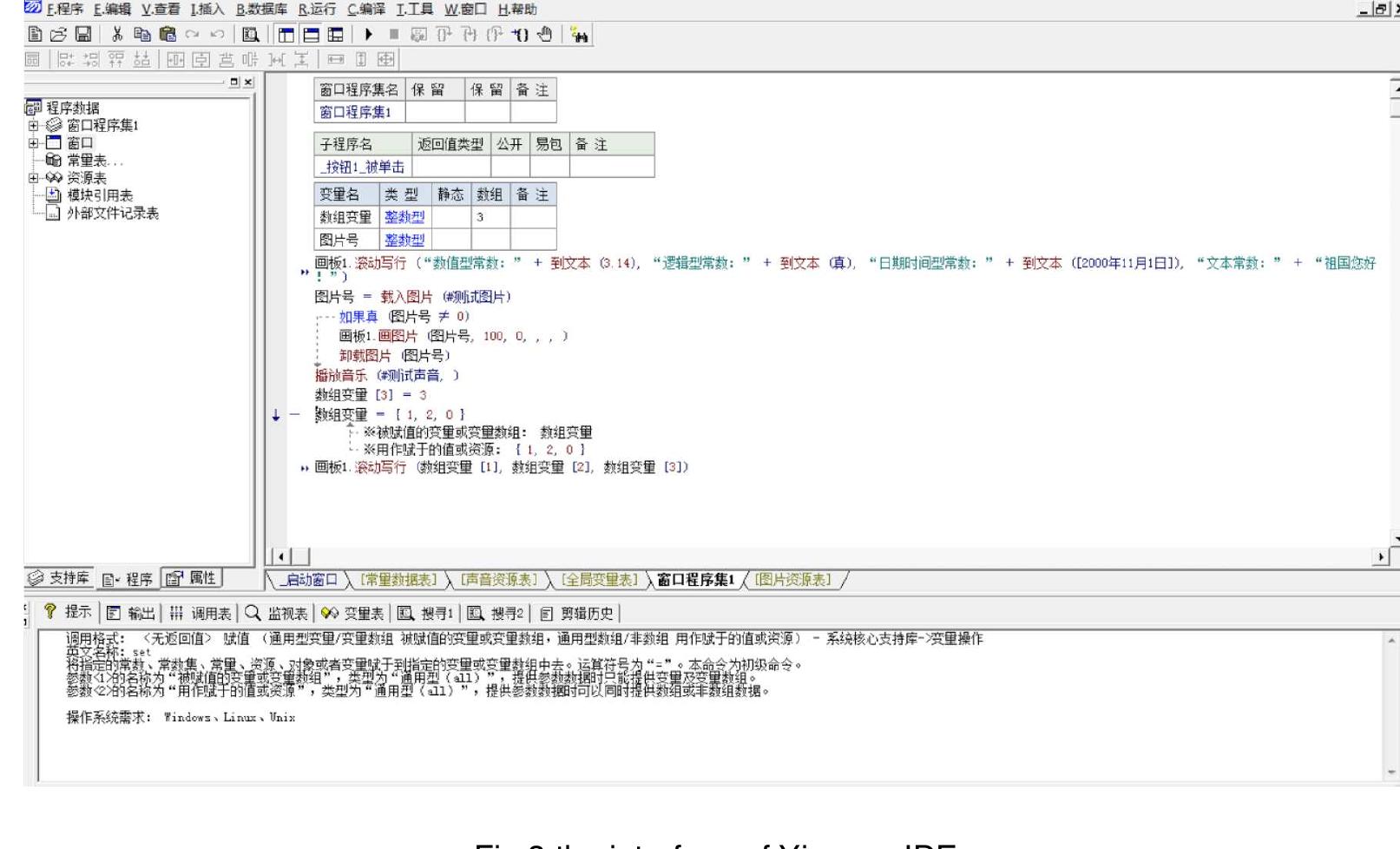Viewport: 1400px width, 849px height.
Task: Click the second window layout toolbar icon
Action: point(311,35)
